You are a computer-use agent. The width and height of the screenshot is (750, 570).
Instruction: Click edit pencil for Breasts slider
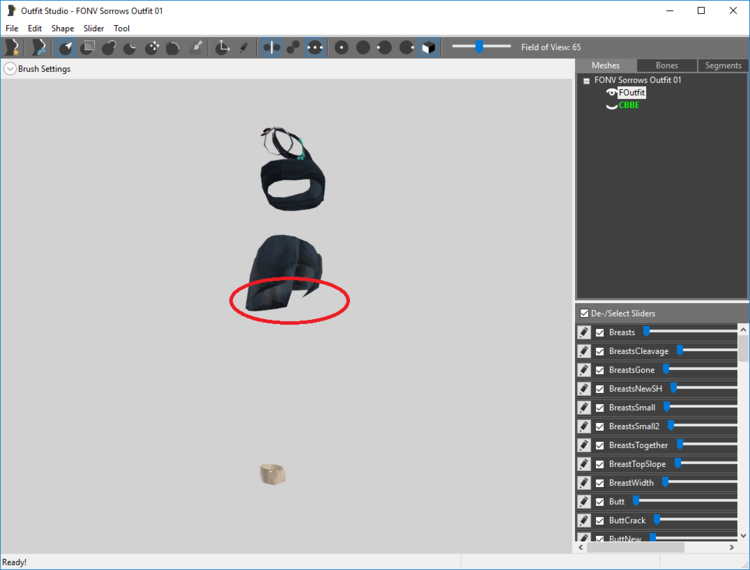click(584, 332)
